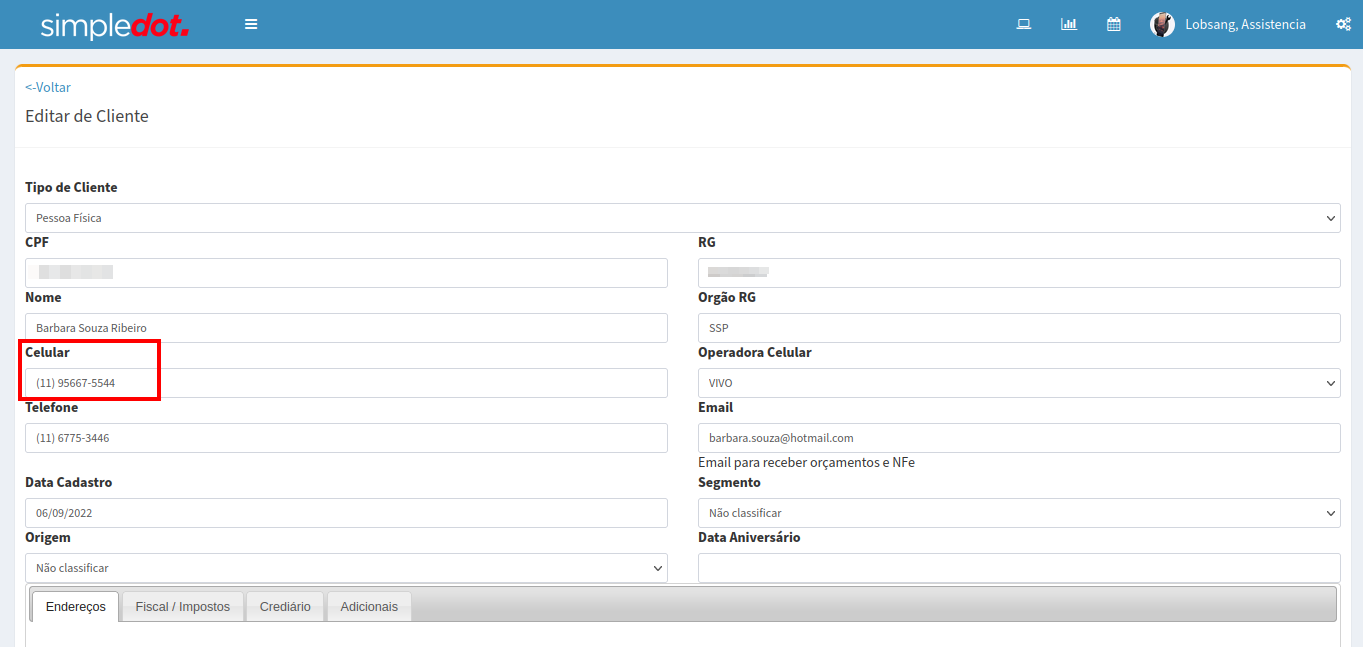Expand the Segmento dropdown
Image resolution: width=1363 pixels, height=647 pixels.
(1018, 513)
